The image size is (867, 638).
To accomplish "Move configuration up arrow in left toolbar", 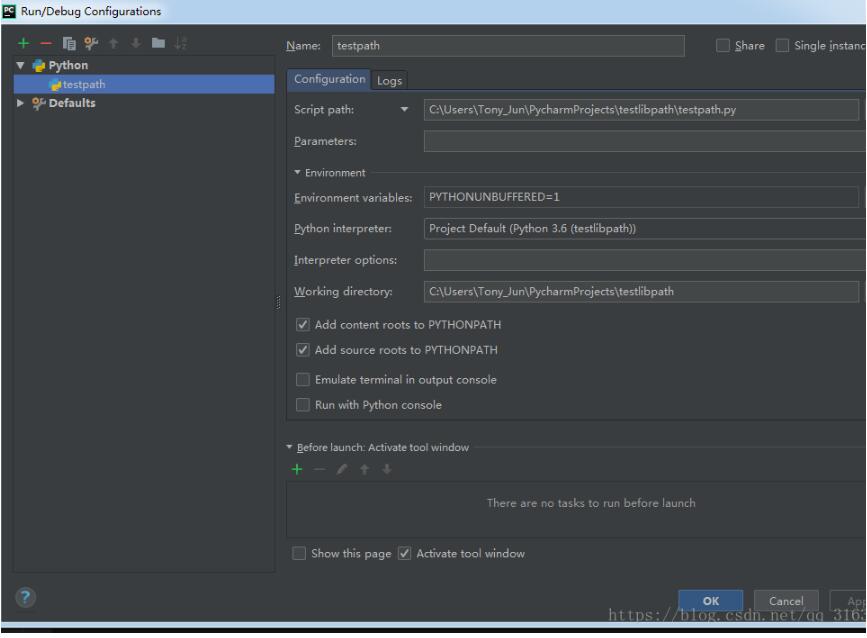I will coord(114,43).
